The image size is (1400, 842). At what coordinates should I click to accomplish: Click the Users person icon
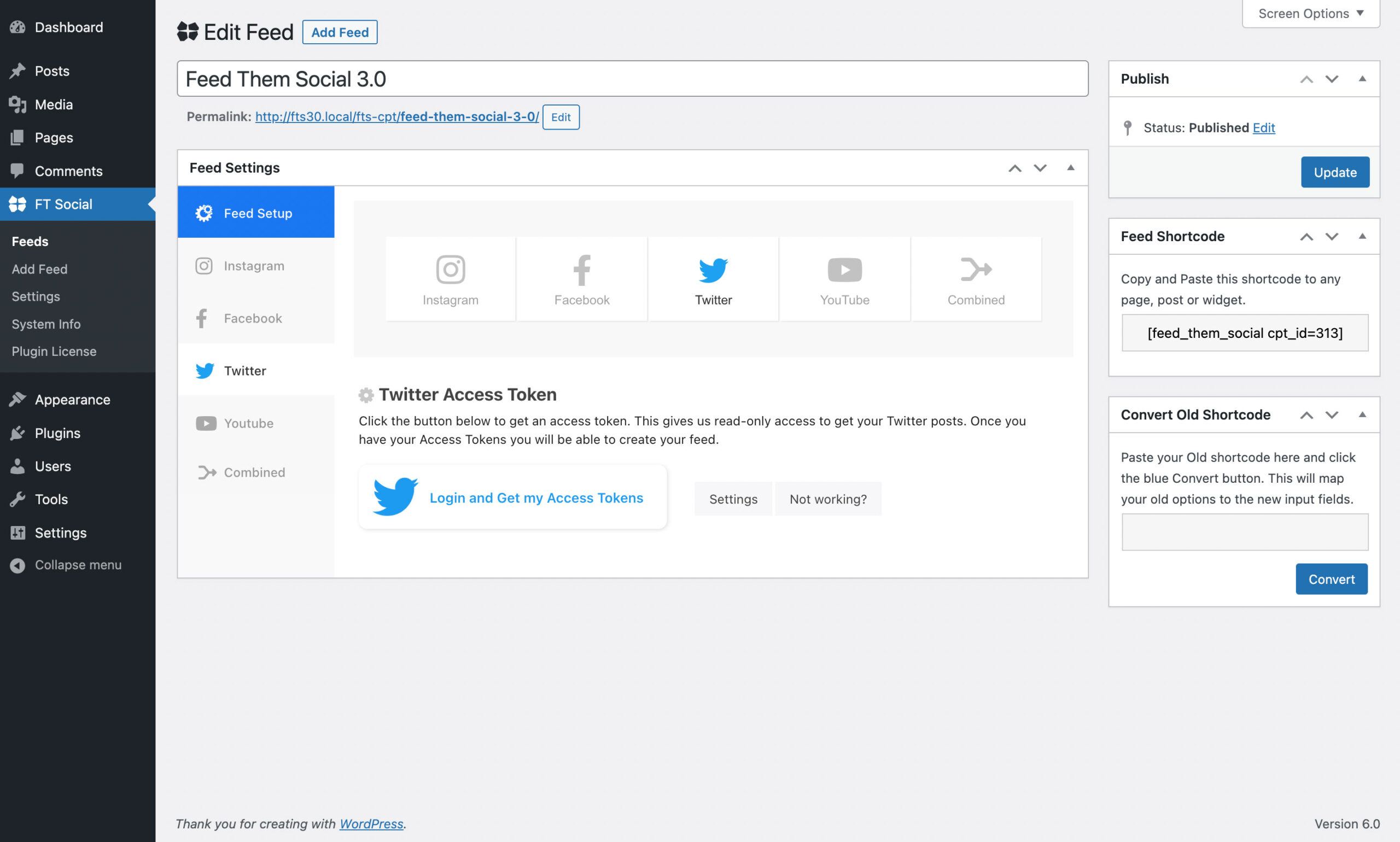17,466
